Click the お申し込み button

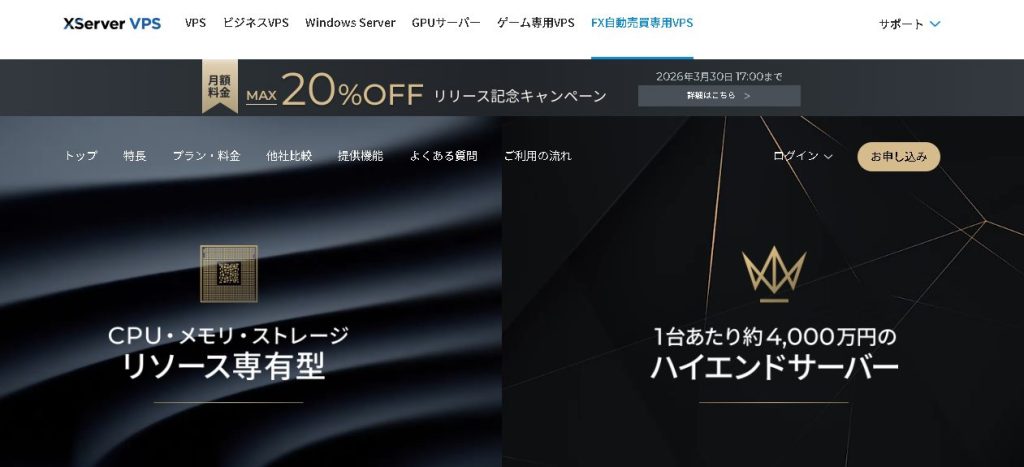click(x=899, y=157)
